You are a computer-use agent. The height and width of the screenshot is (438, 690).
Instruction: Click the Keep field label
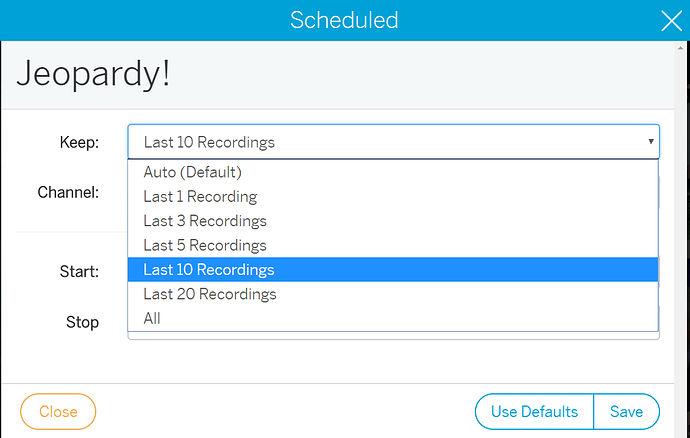coord(79,142)
